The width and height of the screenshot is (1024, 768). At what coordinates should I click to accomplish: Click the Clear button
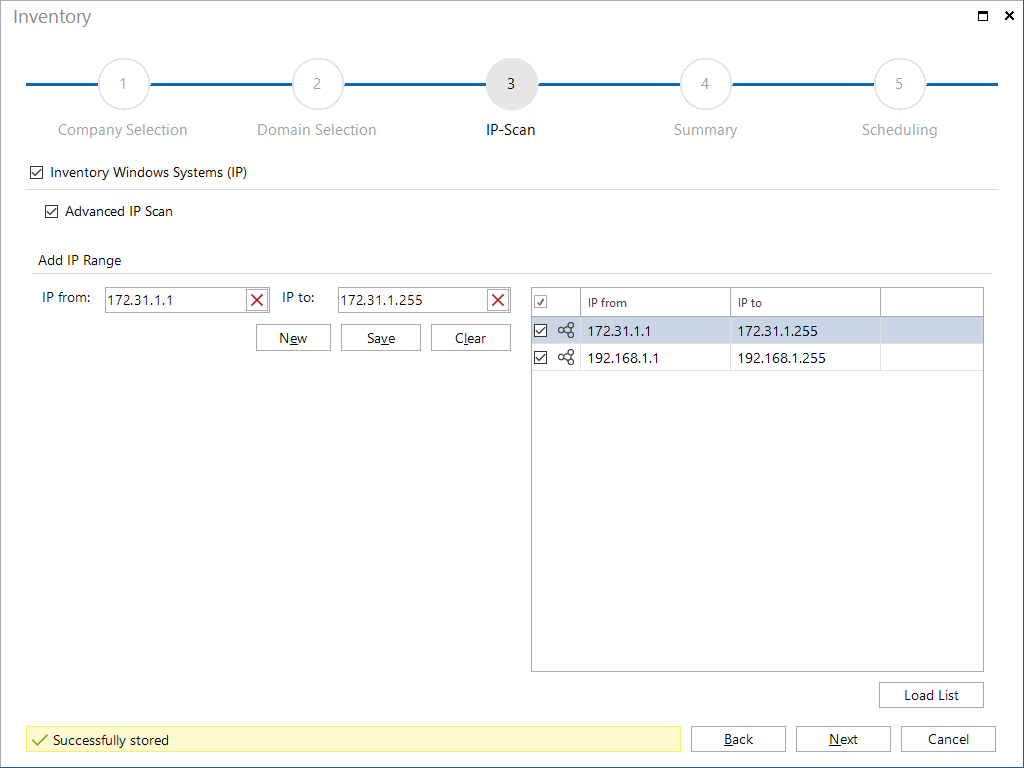(x=471, y=338)
